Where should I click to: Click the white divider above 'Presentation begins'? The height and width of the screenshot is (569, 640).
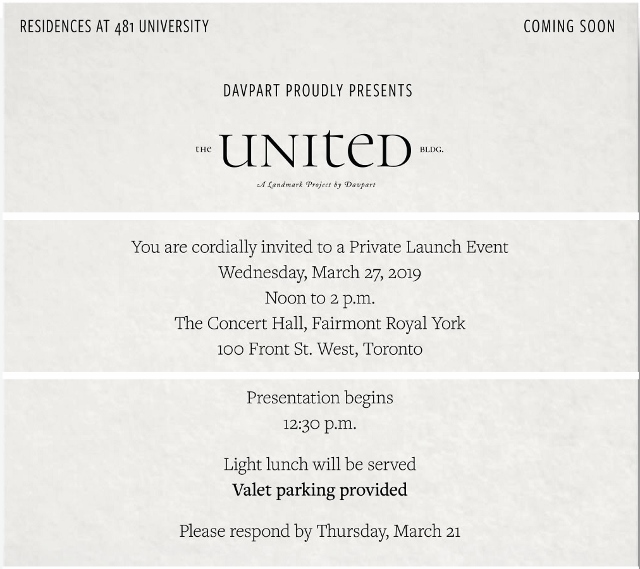click(x=320, y=376)
